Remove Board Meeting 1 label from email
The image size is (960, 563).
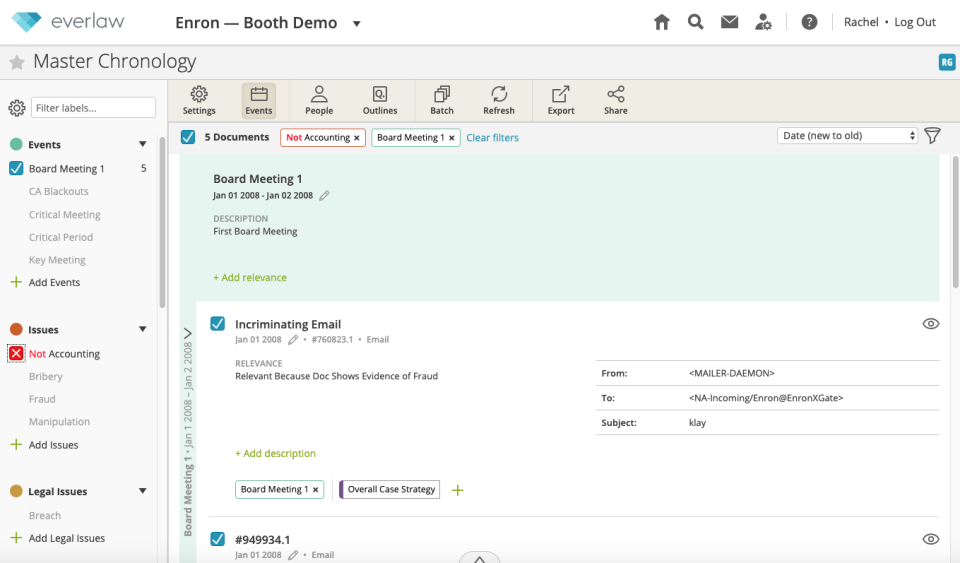coord(315,490)
